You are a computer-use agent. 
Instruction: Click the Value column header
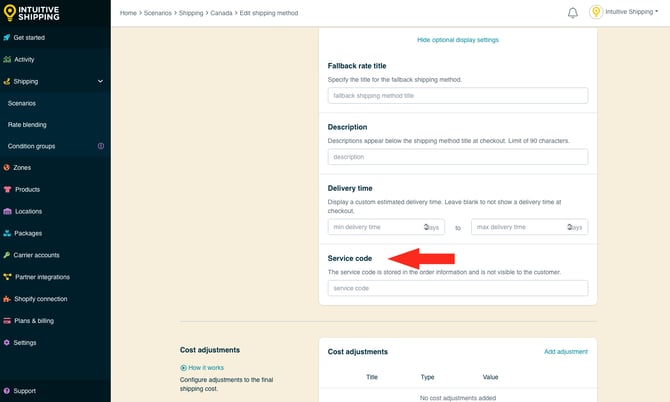(x=490, y=377)
